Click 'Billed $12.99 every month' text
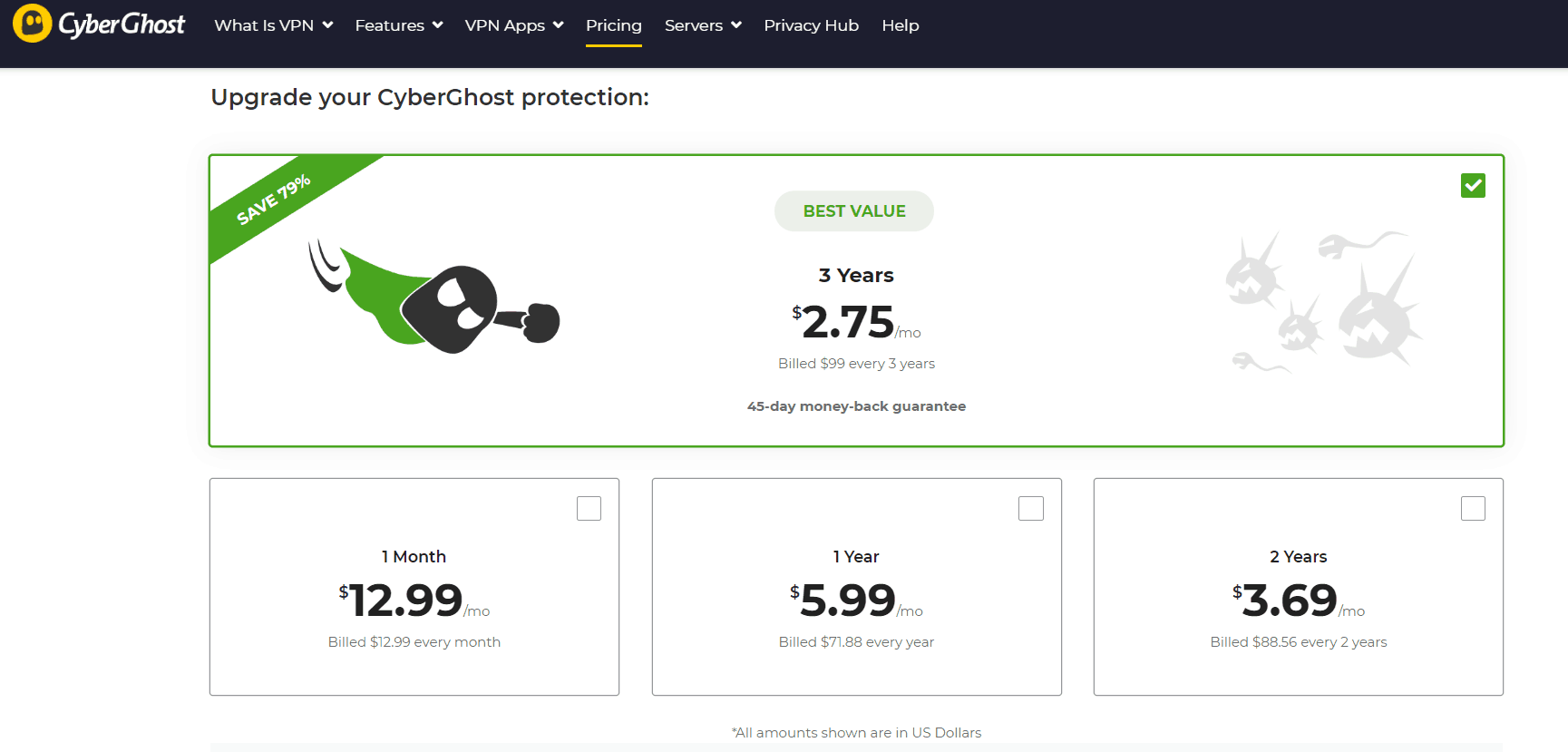Screen dimensions: 1568x752 tap(414, 642)
